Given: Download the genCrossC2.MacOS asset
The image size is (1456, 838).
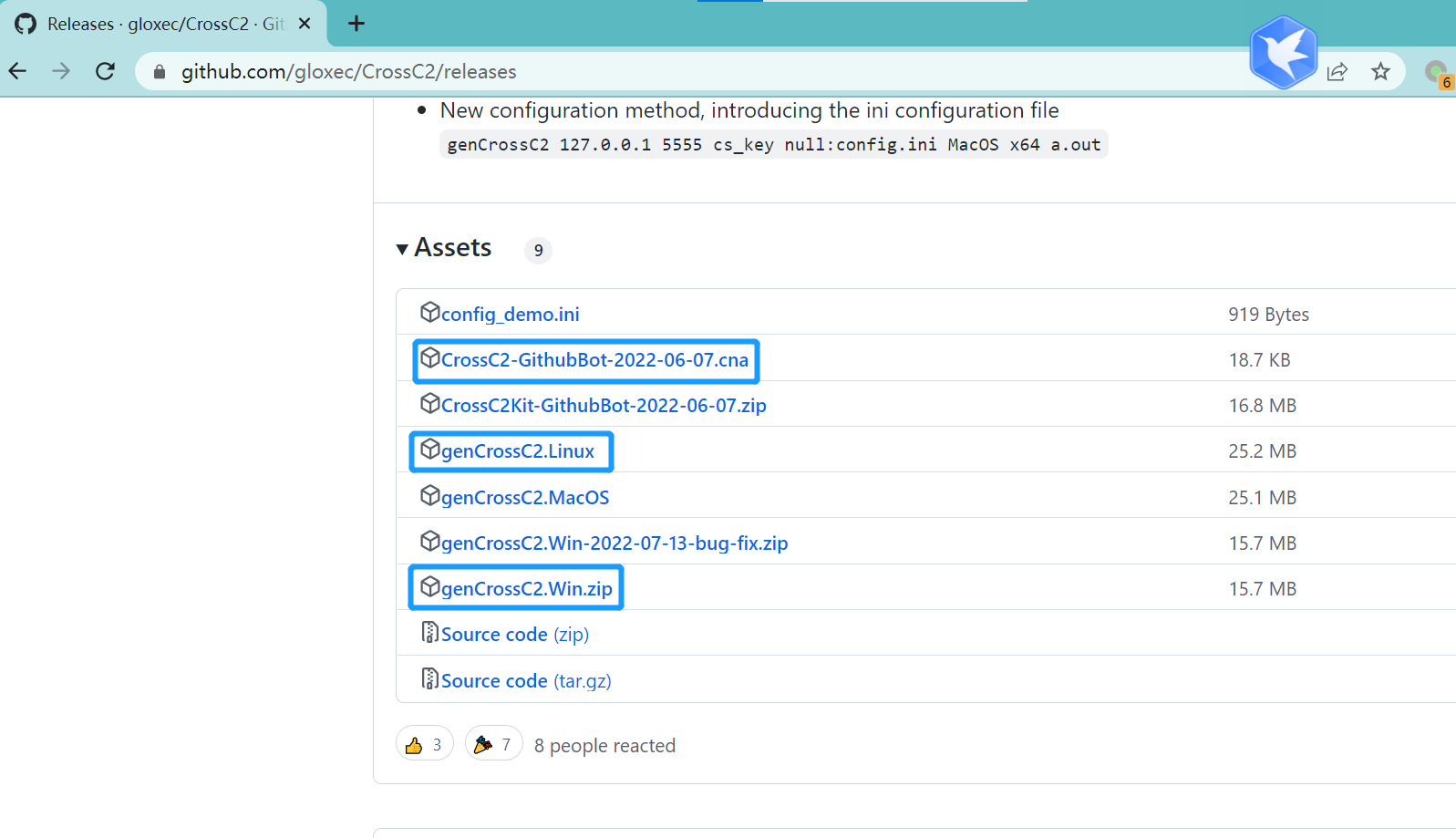Looking at the screenshot, I should point(525,498).
